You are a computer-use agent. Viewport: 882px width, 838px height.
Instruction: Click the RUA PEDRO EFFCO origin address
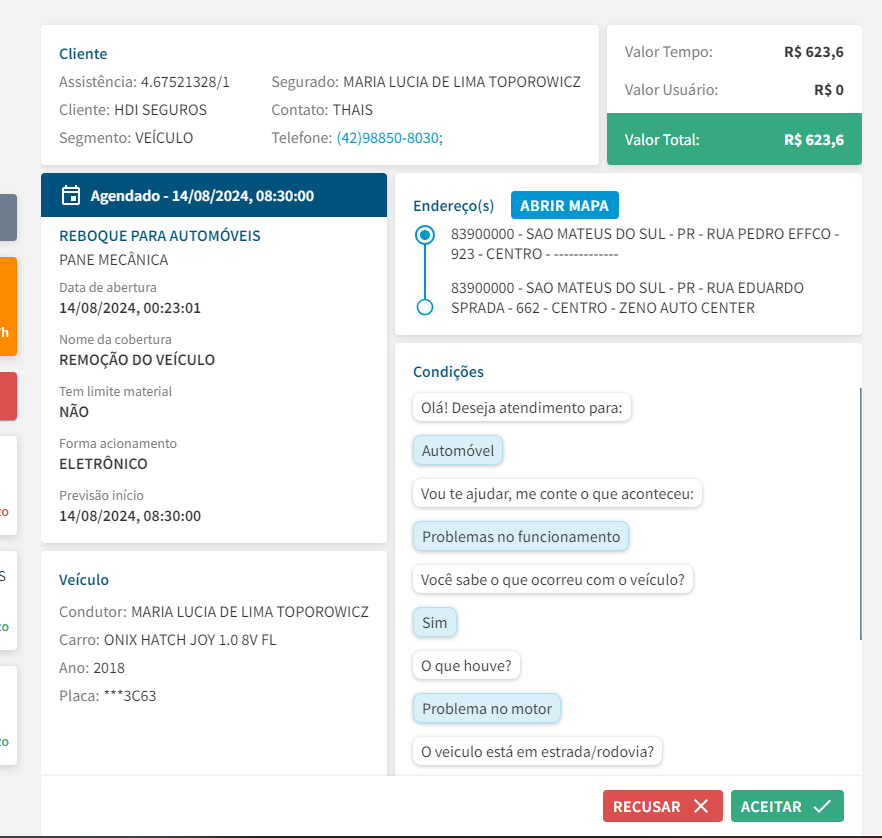click(x=645, y=243)
